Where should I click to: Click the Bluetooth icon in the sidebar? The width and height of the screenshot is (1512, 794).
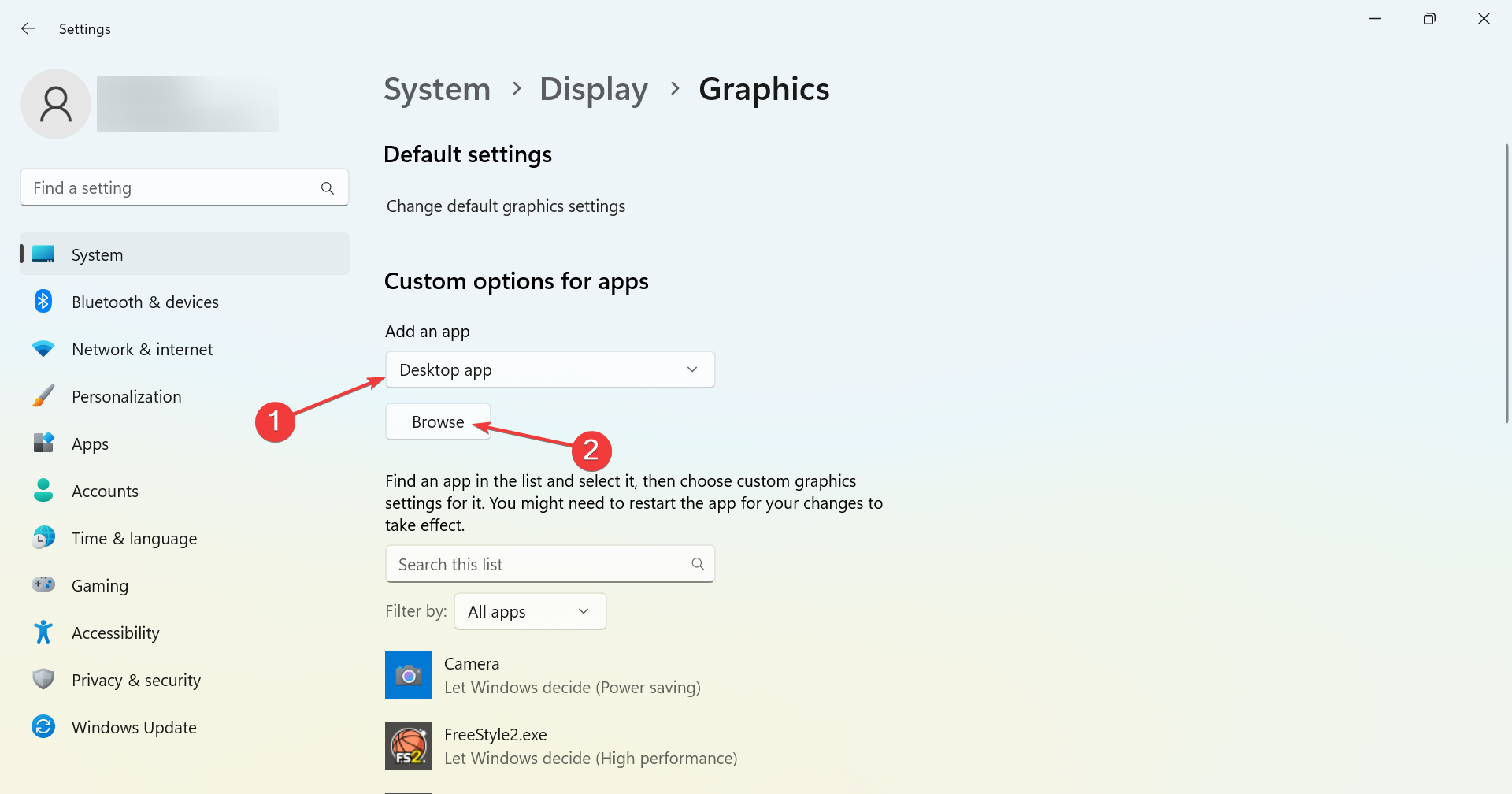tap(43, 302)
